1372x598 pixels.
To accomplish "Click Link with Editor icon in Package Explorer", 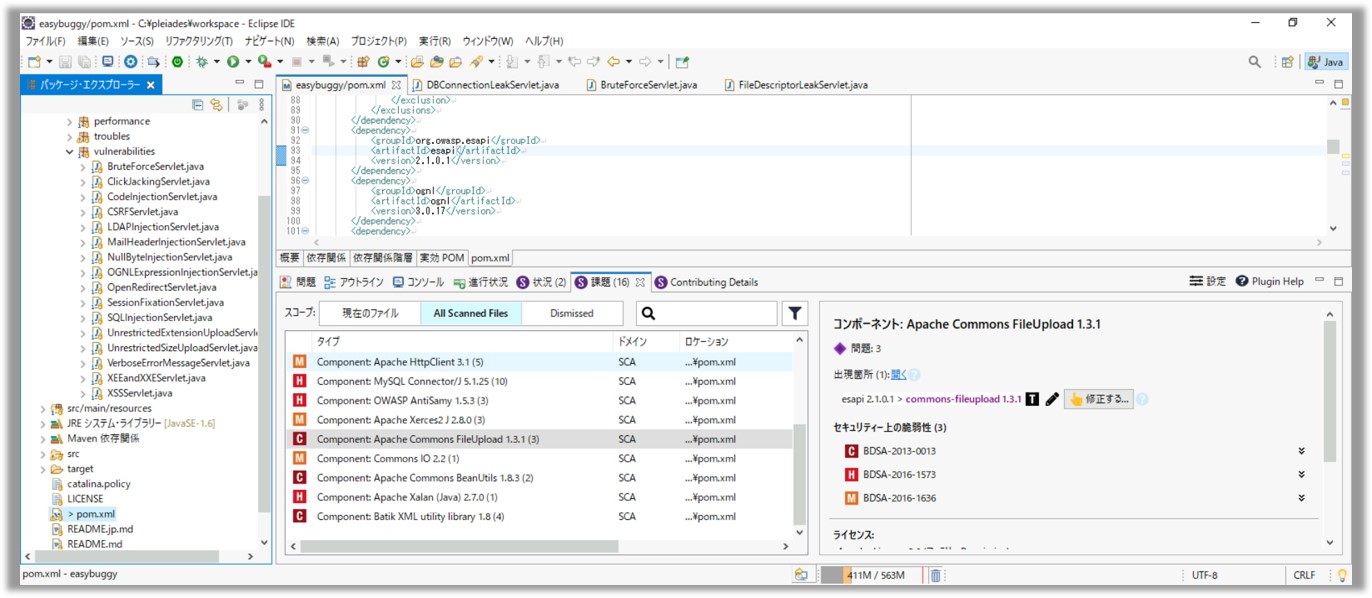I will point(216,104).
